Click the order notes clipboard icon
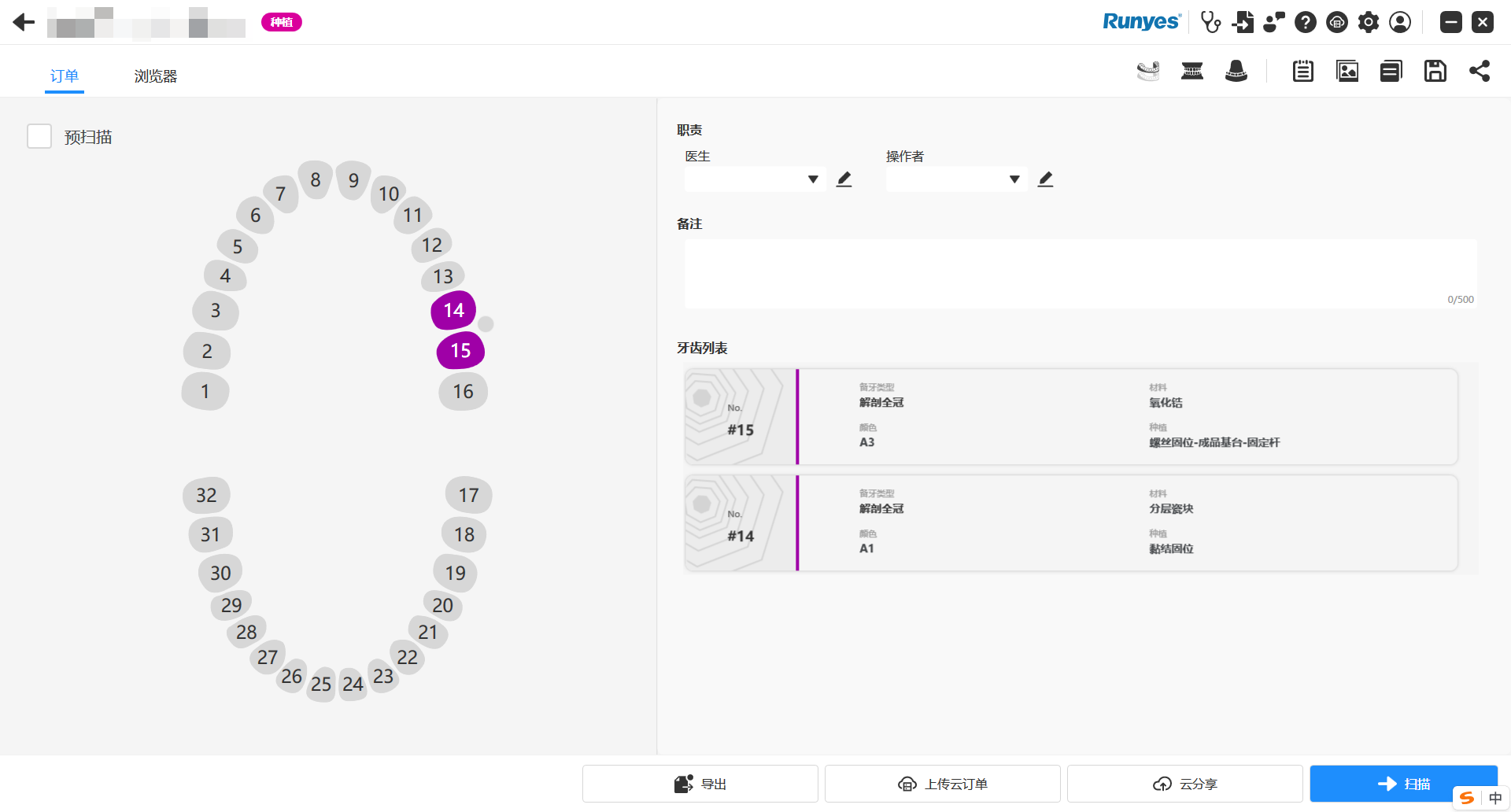This screenshot has height=812, width=1511. pos(1302,71)
